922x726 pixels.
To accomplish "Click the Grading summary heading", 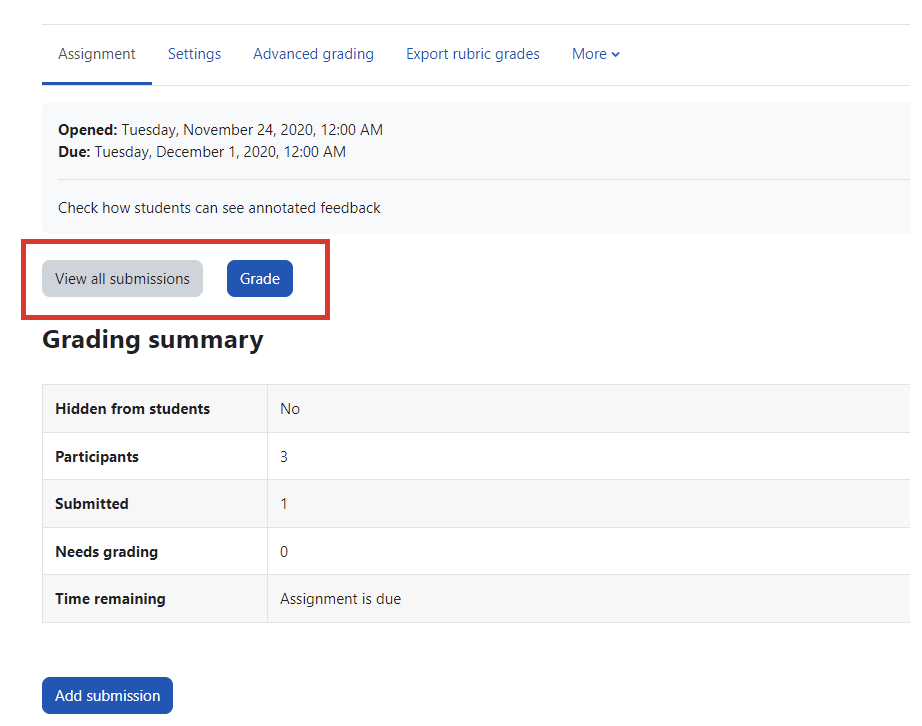I will pyautogui.click(x=152, y=340).
